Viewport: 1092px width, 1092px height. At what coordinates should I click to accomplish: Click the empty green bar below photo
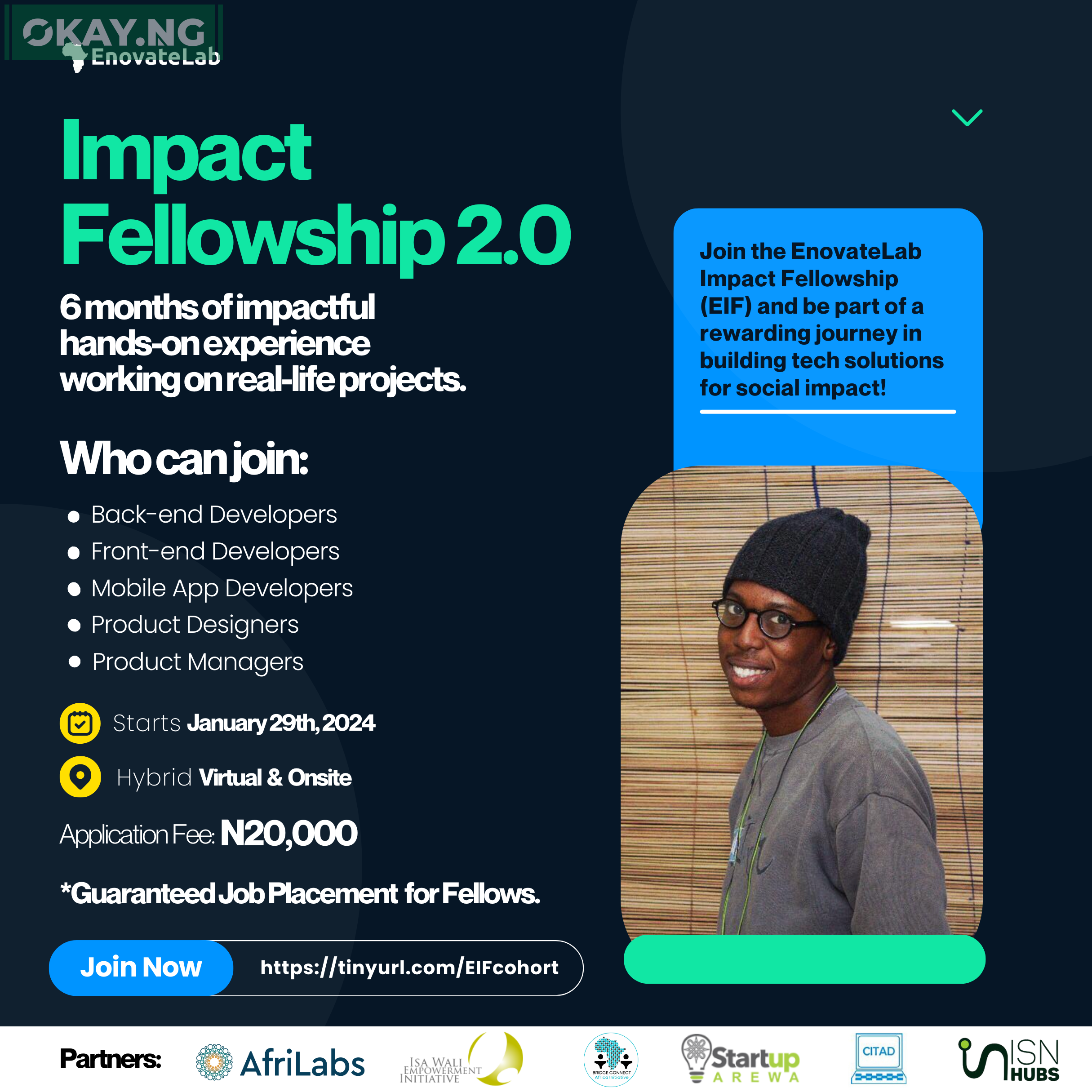(x=804, y=960)
